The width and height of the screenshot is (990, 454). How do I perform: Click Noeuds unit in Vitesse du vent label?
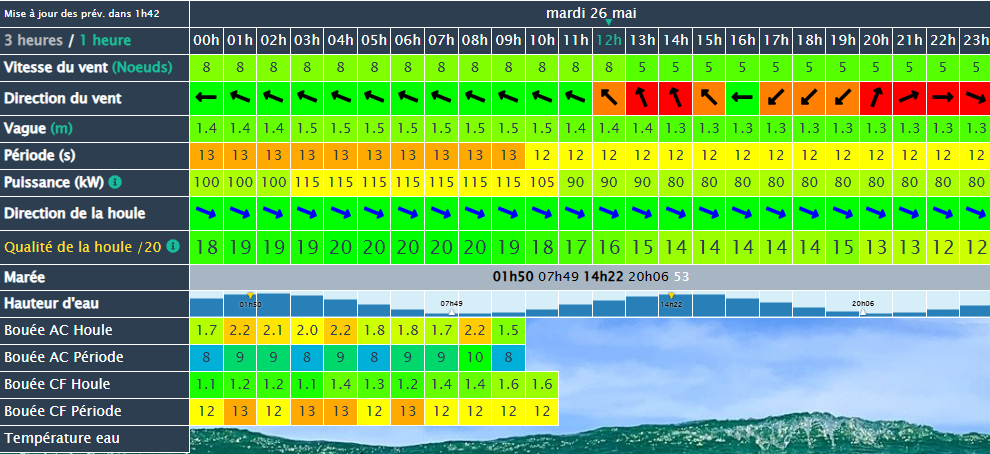coord(142,67)
